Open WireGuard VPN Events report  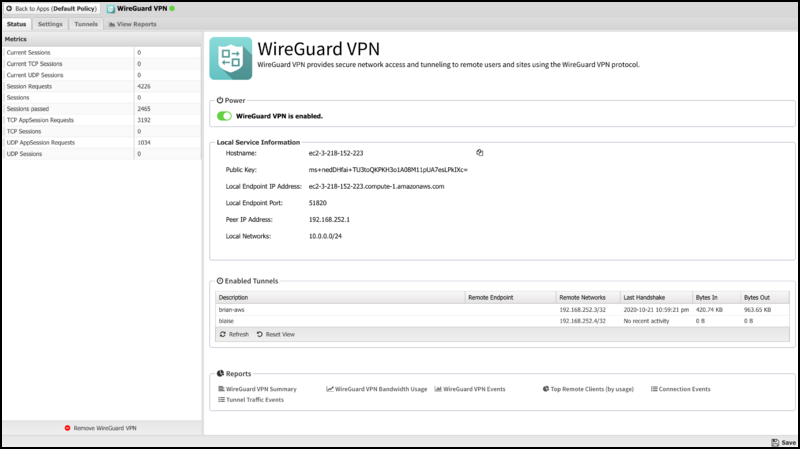(x=470, y=389)
